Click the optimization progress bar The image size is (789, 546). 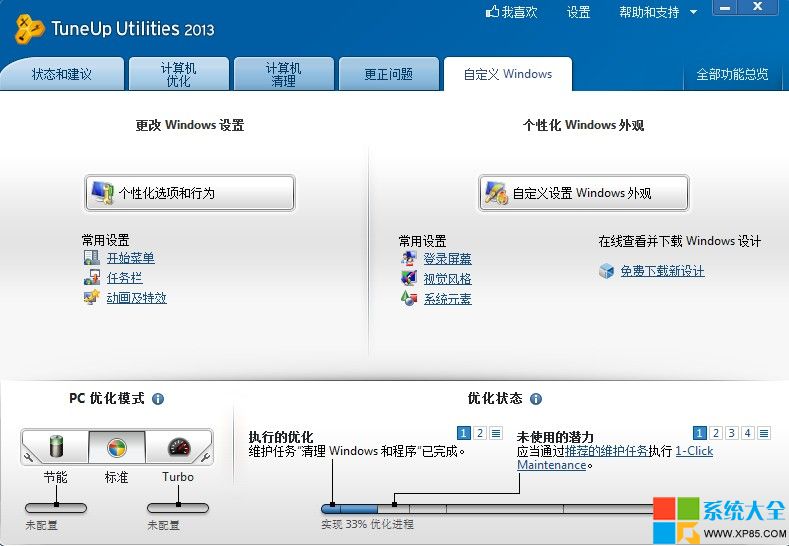click(x=487, y=509)
